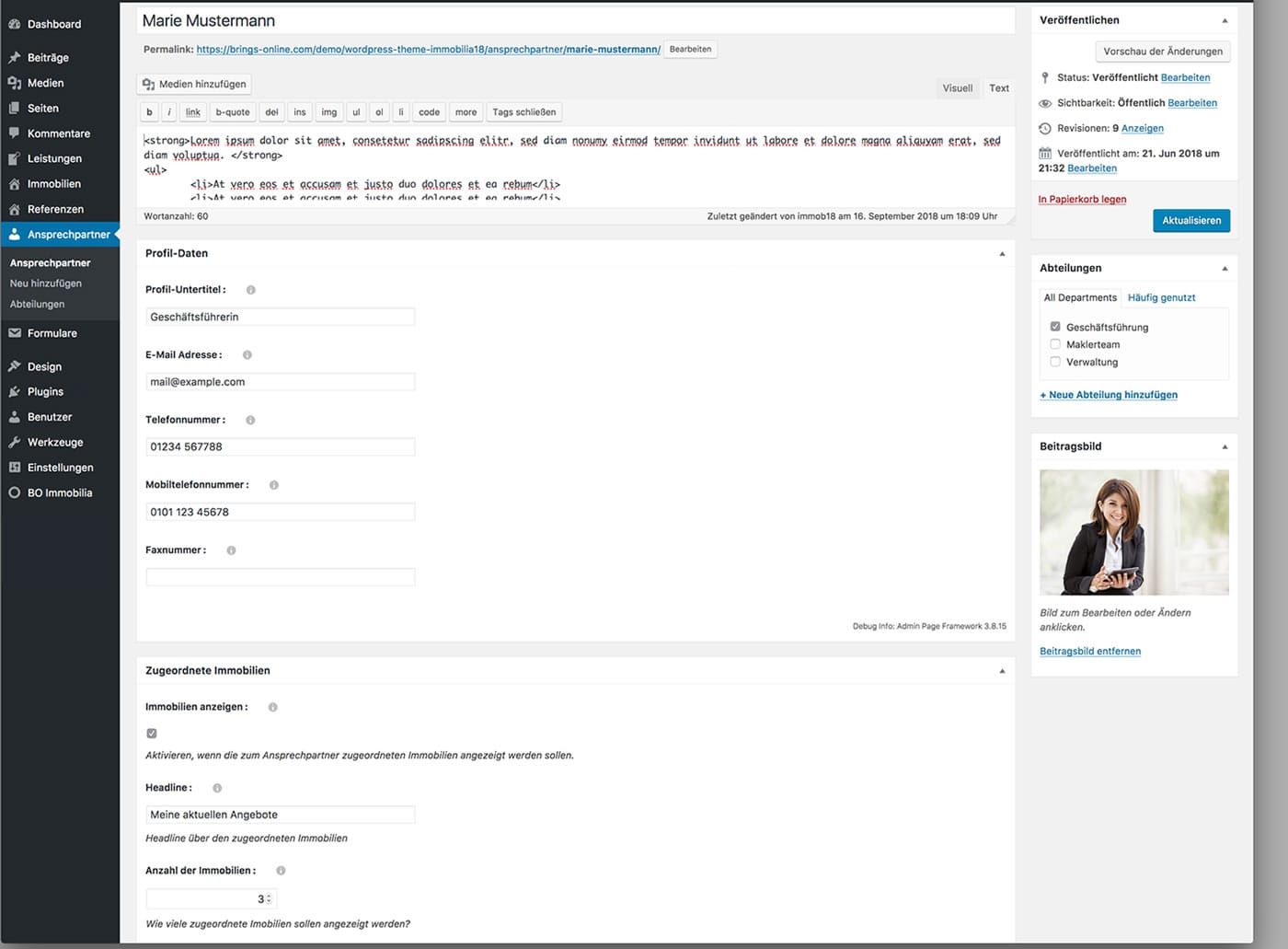Click the In Papierkorb legen link
The height and width of the screenshot is (949, 1288).
coord(1082,199)
